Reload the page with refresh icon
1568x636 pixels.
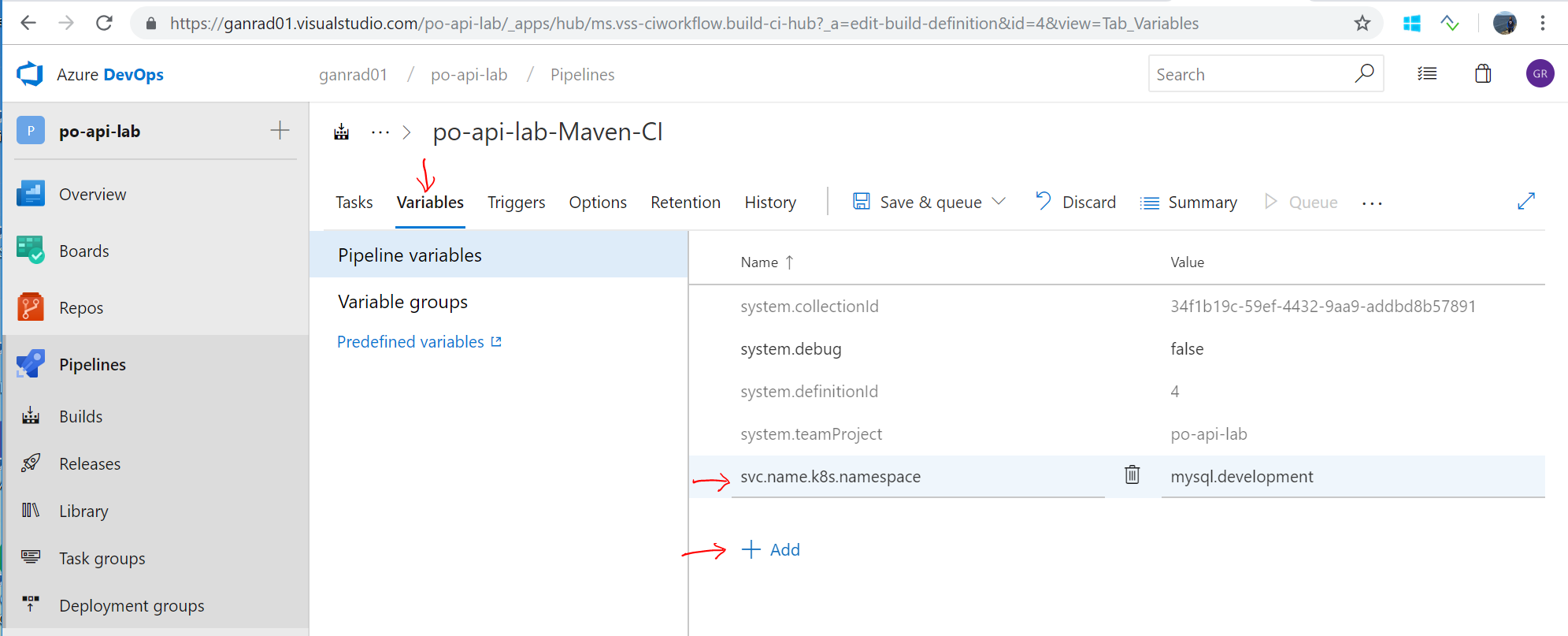104,23
